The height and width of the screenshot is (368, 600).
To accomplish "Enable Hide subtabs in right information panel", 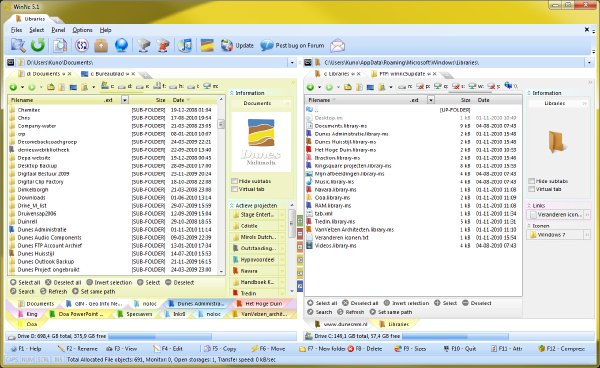I will coord(532,181).
